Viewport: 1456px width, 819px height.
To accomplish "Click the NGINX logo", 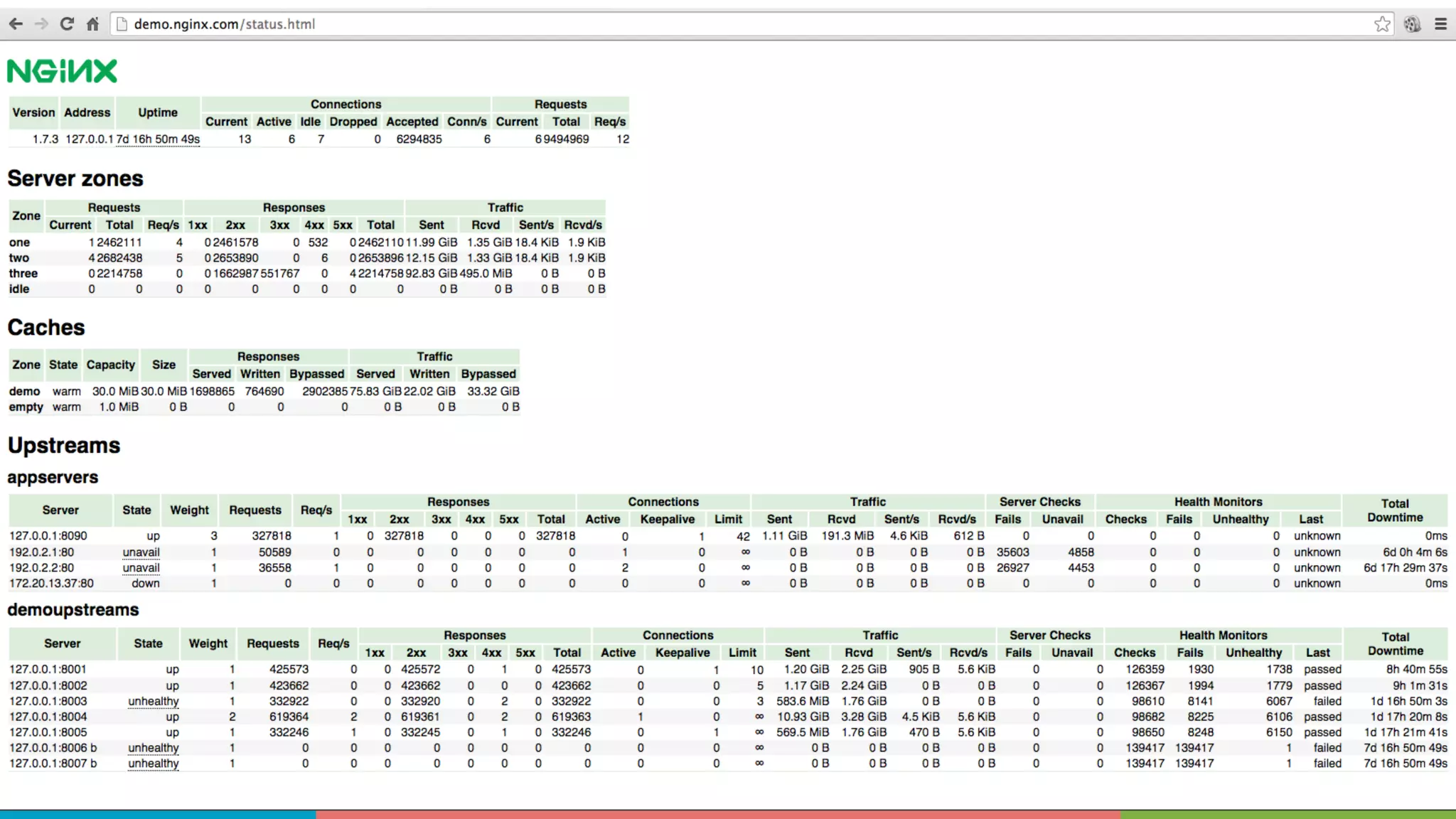I will [63, 71].
